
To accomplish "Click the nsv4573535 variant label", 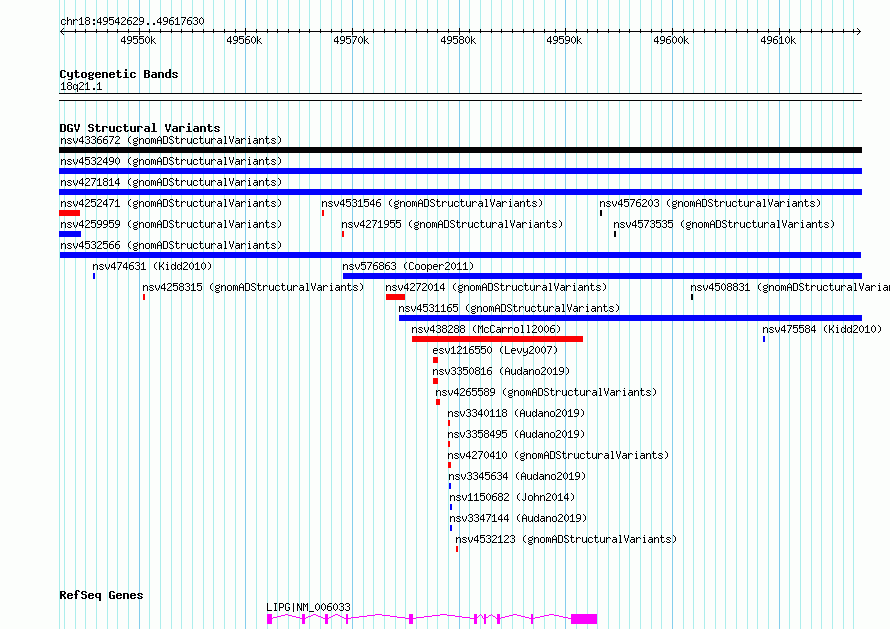I will pos(724,224).
